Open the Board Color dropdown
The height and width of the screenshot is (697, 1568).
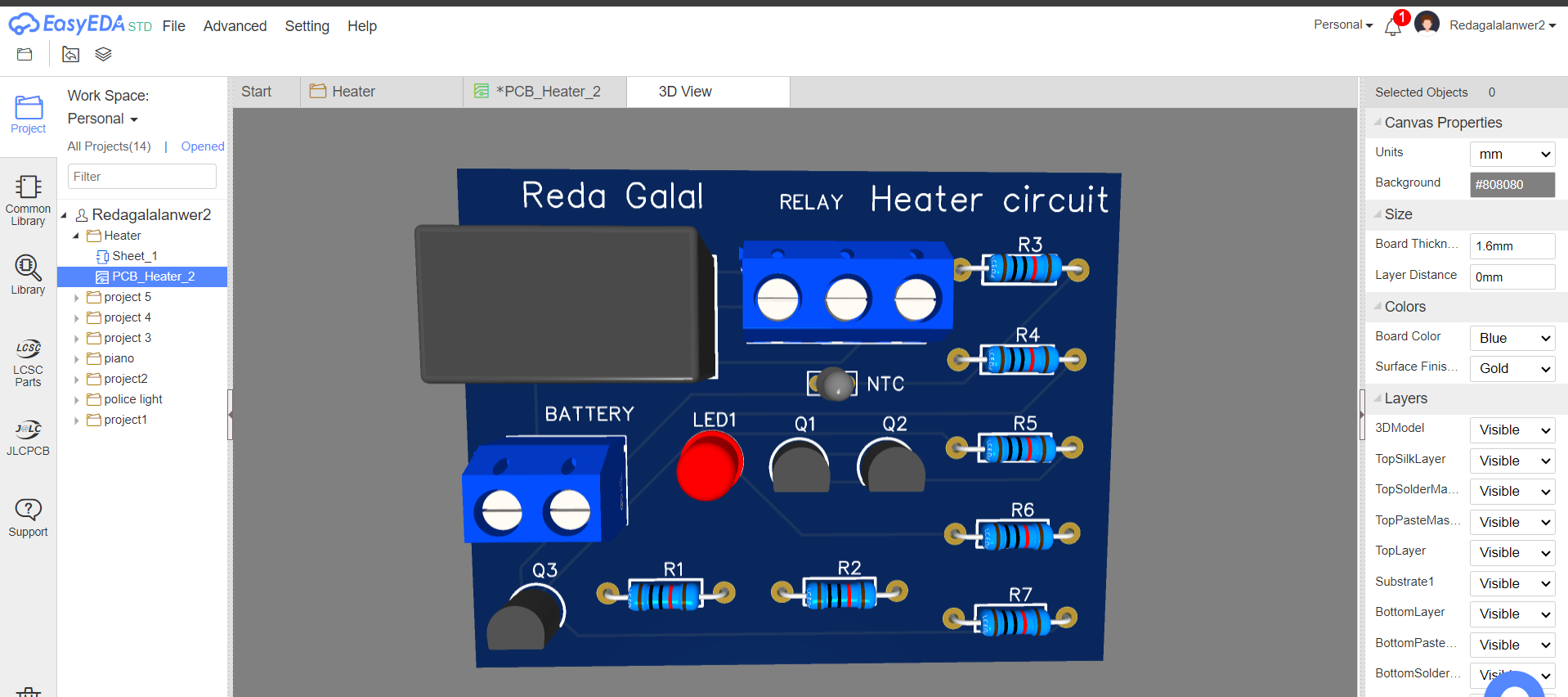[1512, 338]
